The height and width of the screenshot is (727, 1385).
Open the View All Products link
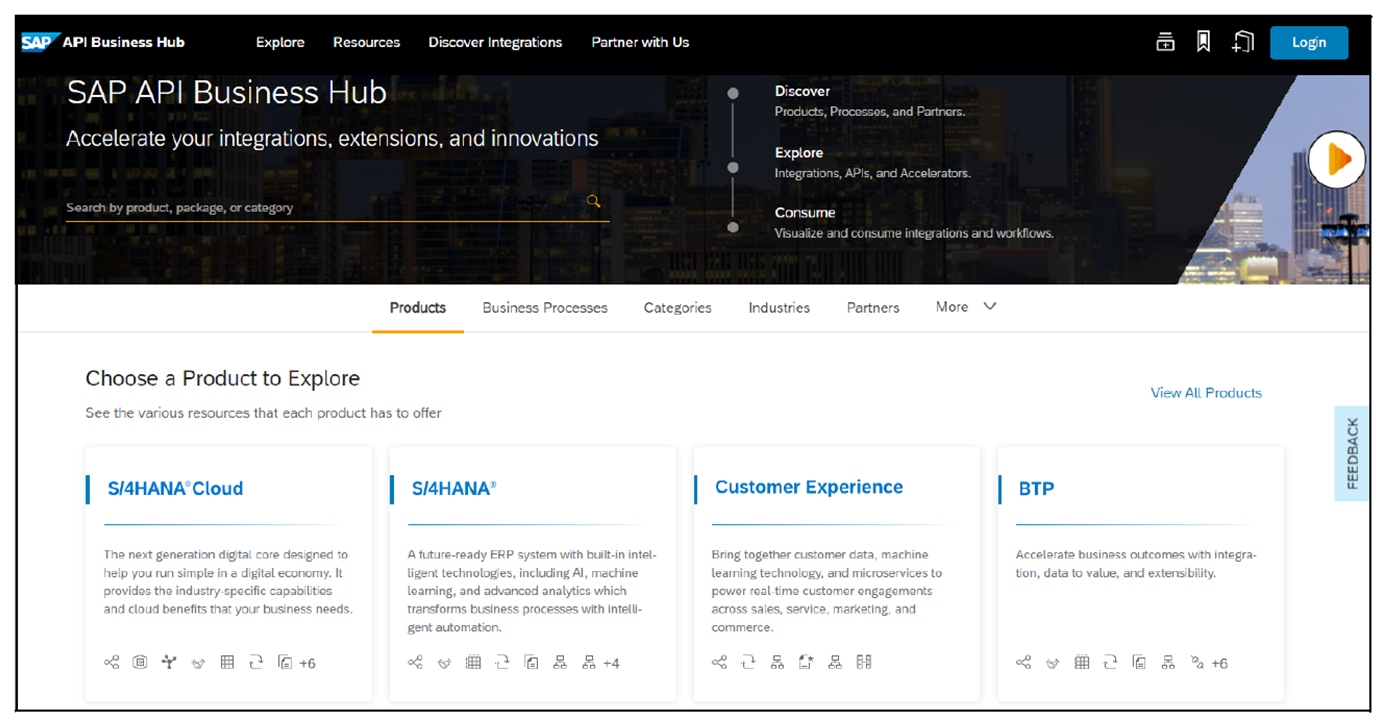[x=1206, y=393]
